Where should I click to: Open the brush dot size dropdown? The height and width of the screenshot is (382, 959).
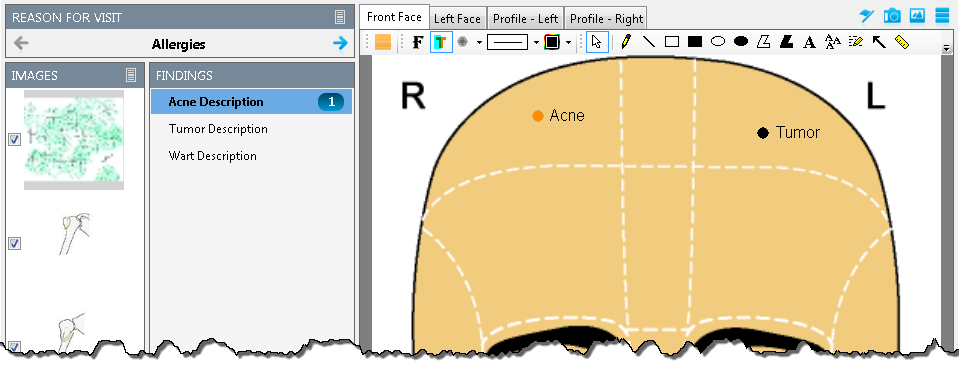(x=480, y=42)
